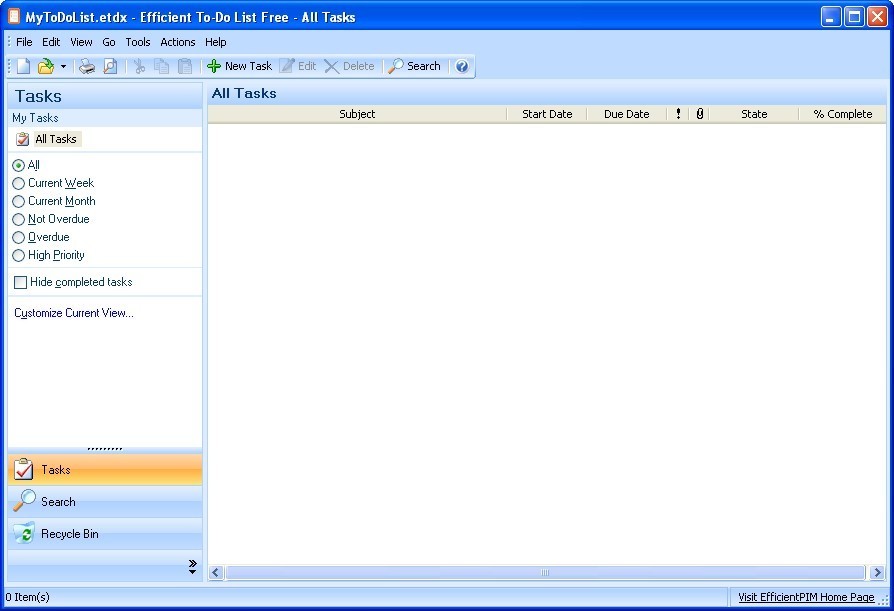
Task: Open the Recycle Bin in the sidebar
Action: point(67,533)
